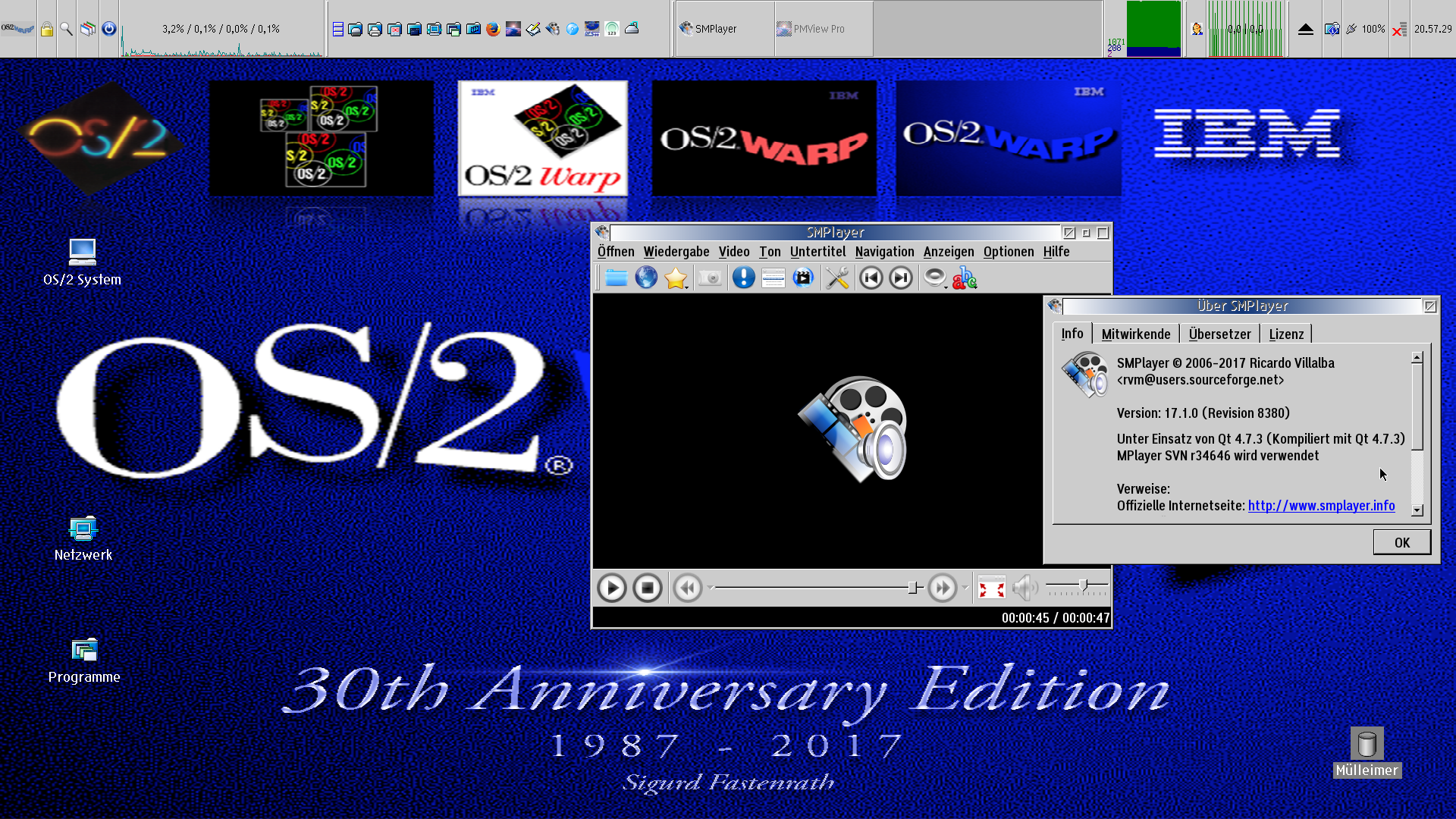
Task: Click the SMPlayer launcher icon in top bar tray
Action: click(552, 29)
